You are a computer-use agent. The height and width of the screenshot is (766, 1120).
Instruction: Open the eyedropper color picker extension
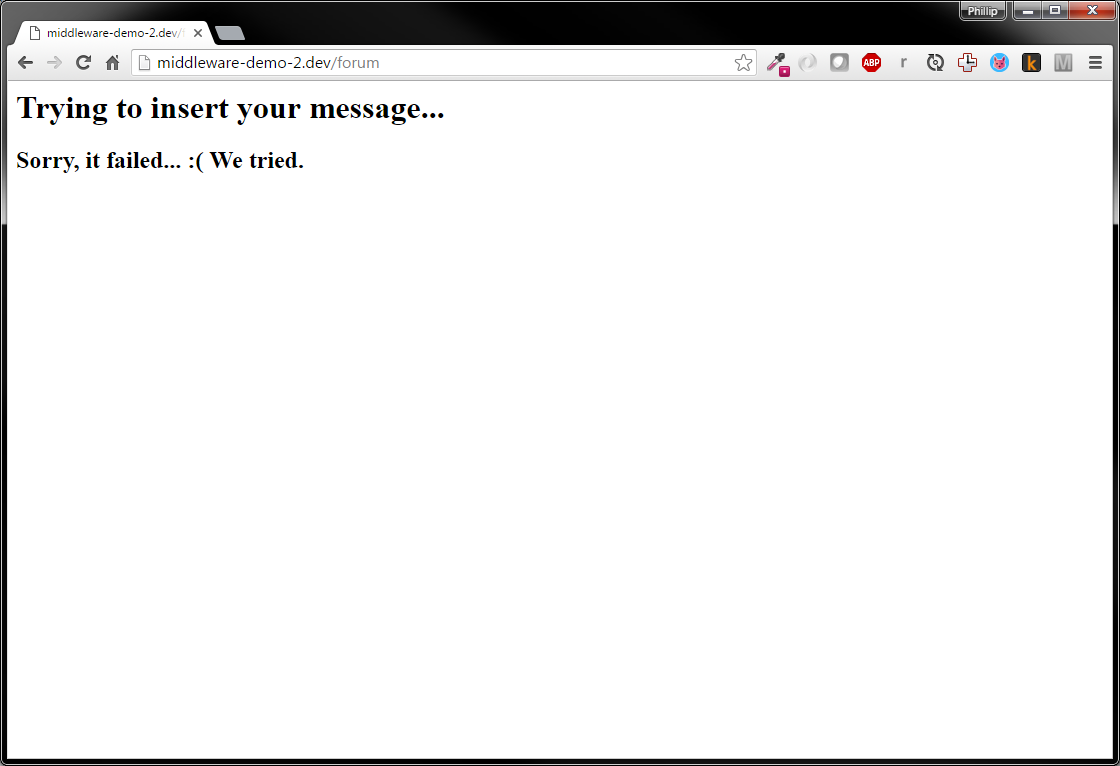click(x=777, y=64)
